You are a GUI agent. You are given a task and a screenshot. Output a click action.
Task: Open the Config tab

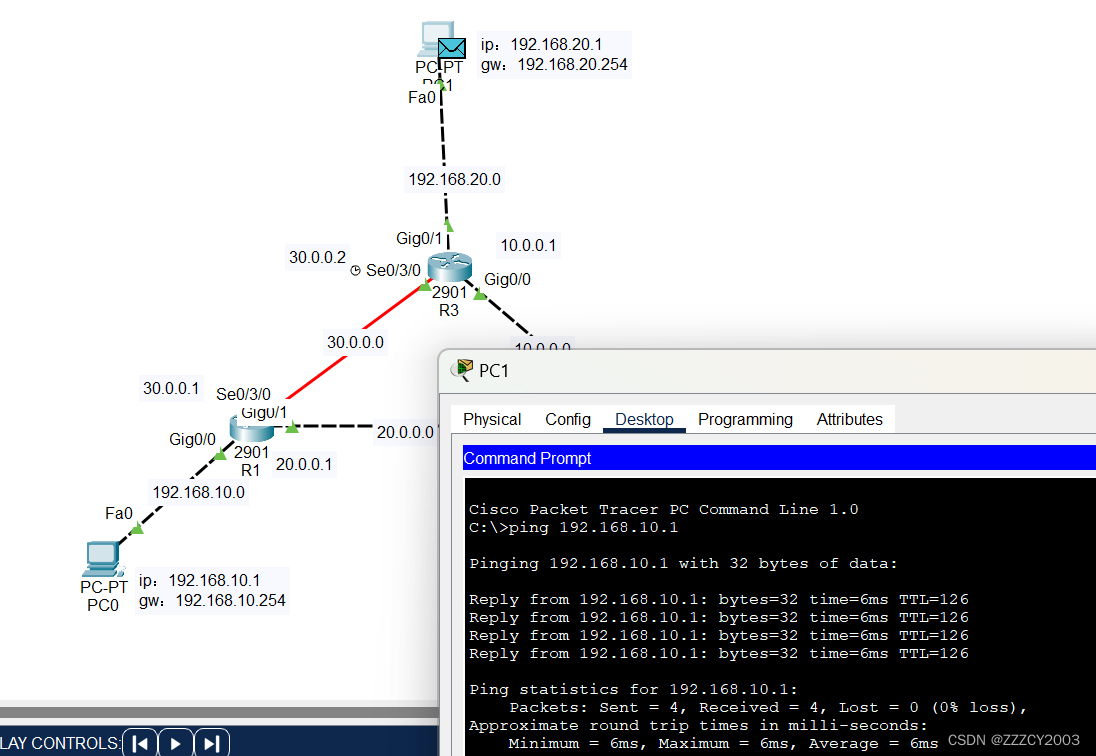tap(567, 419)
